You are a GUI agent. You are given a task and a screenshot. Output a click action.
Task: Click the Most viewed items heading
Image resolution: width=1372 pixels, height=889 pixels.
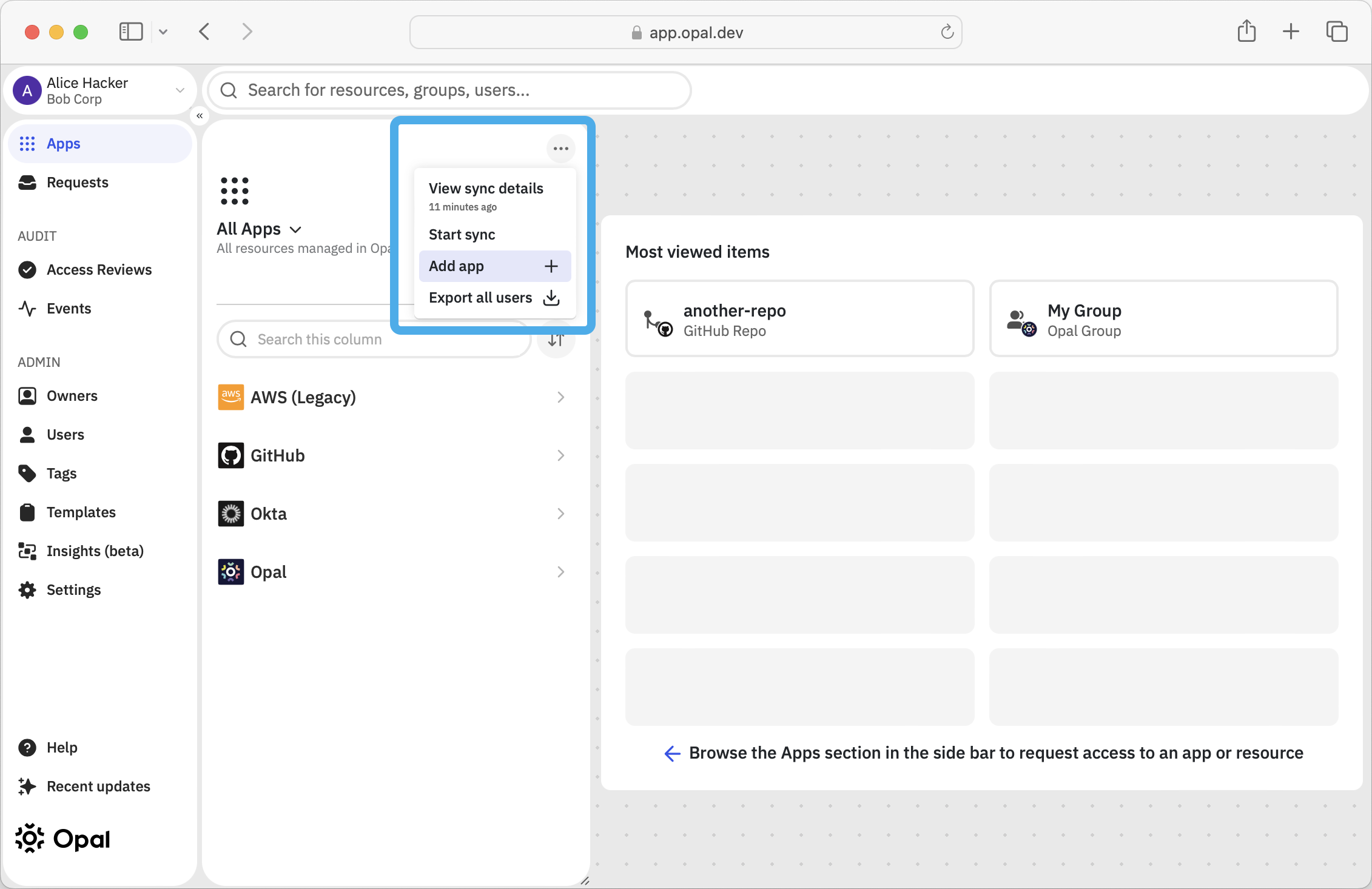tap(698, 252)
